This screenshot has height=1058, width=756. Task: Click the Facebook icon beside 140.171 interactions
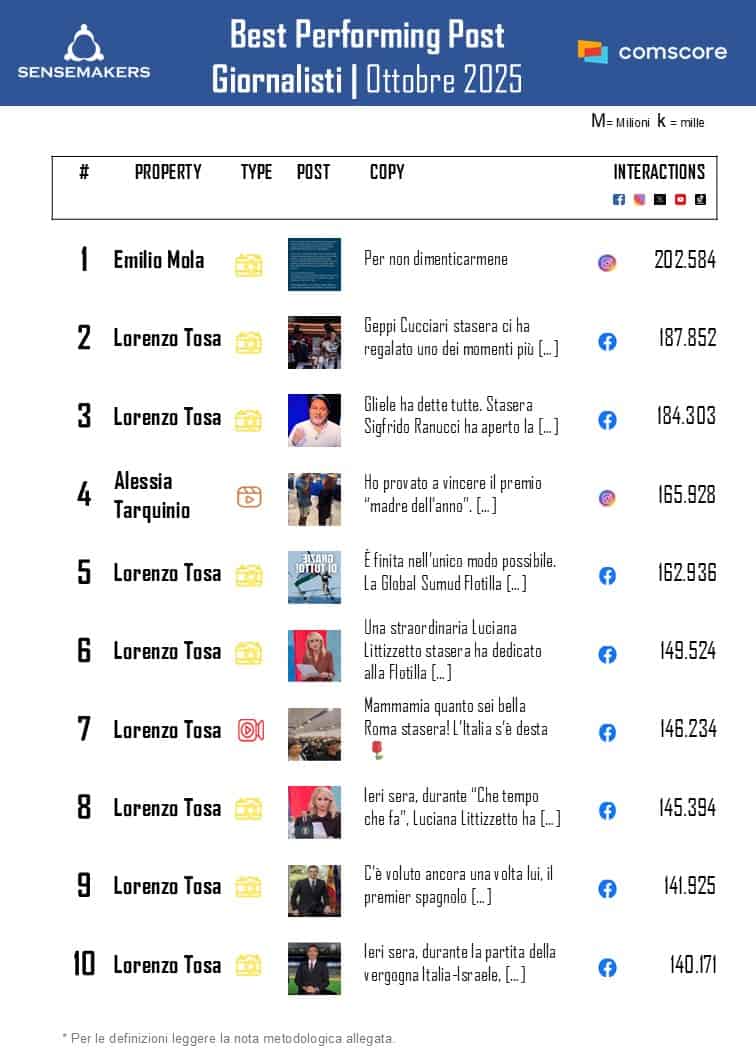coord(607,967)
